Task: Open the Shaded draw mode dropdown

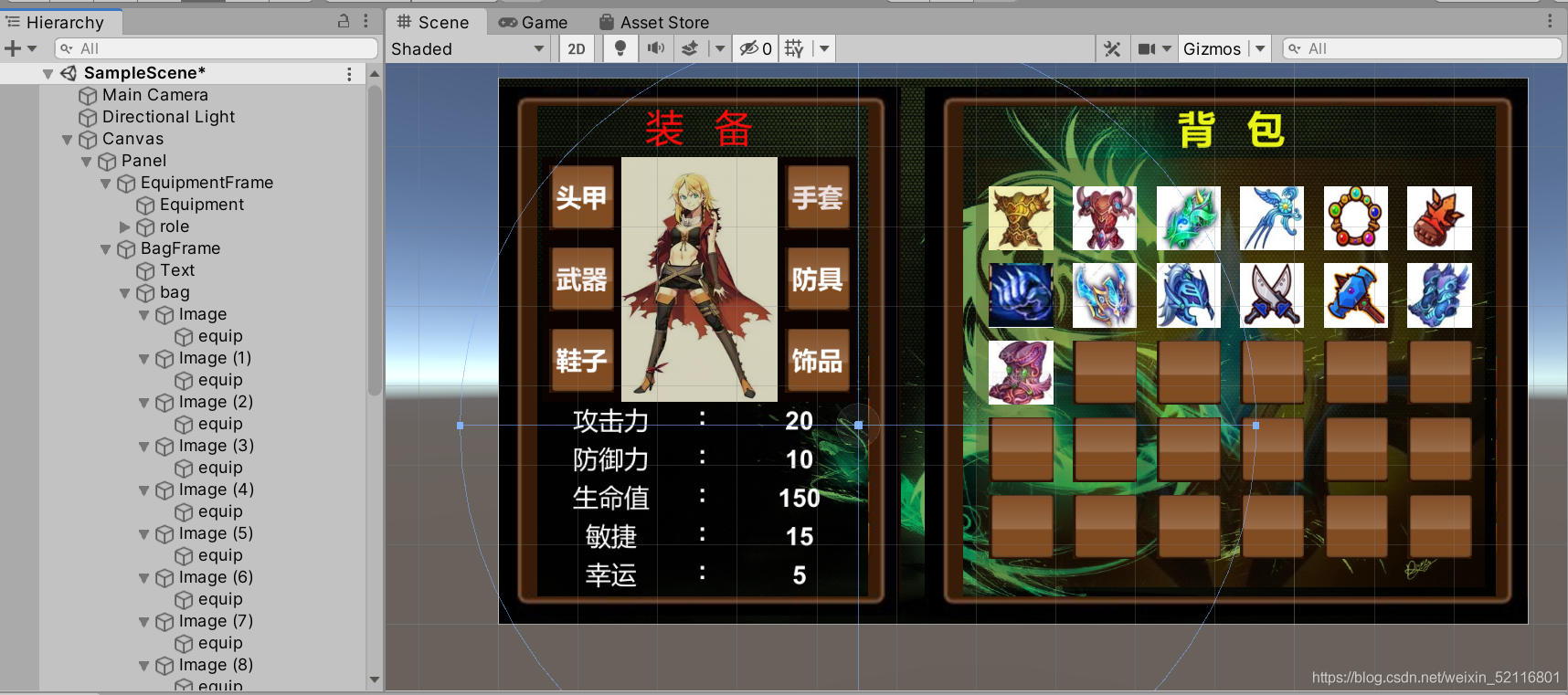Action: click(468, 48)
